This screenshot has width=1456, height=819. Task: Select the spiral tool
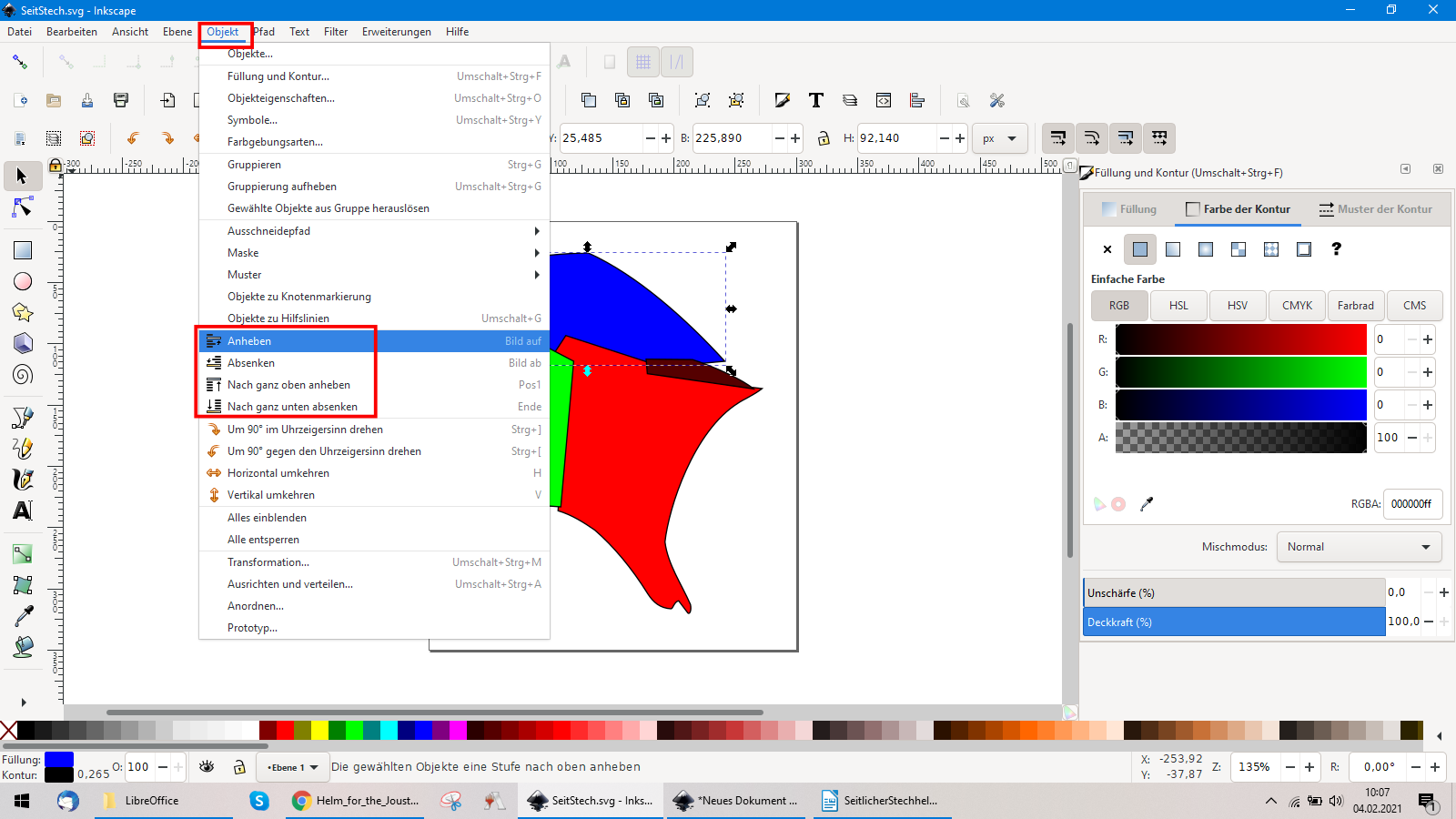pyautogui.click(x=23, y=374)
